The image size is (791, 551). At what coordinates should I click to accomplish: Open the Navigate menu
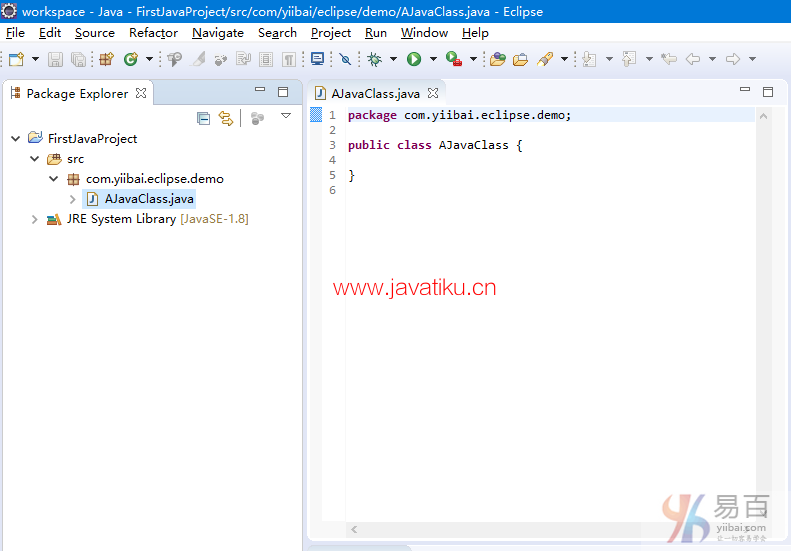point(217,33)
